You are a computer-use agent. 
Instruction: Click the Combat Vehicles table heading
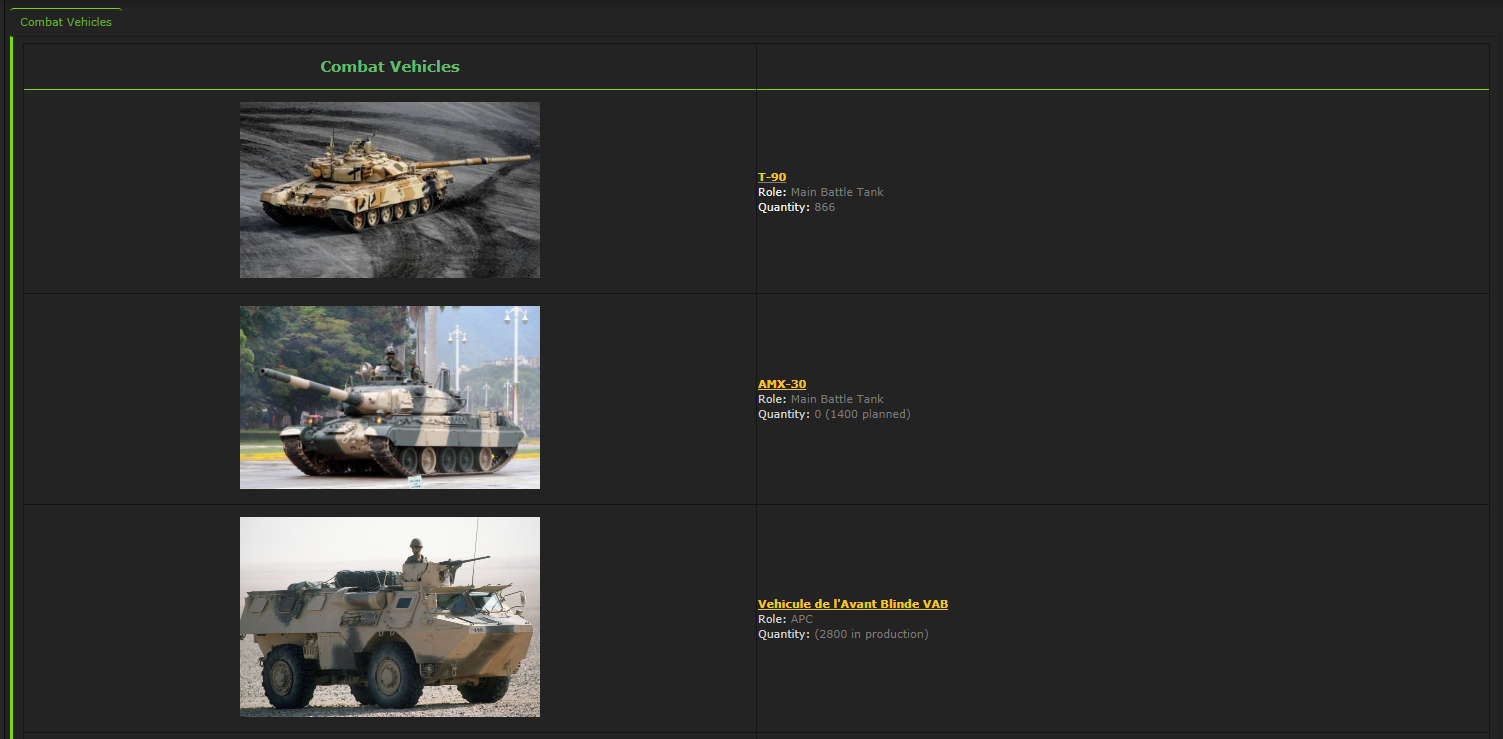click(x=390, y=67)
